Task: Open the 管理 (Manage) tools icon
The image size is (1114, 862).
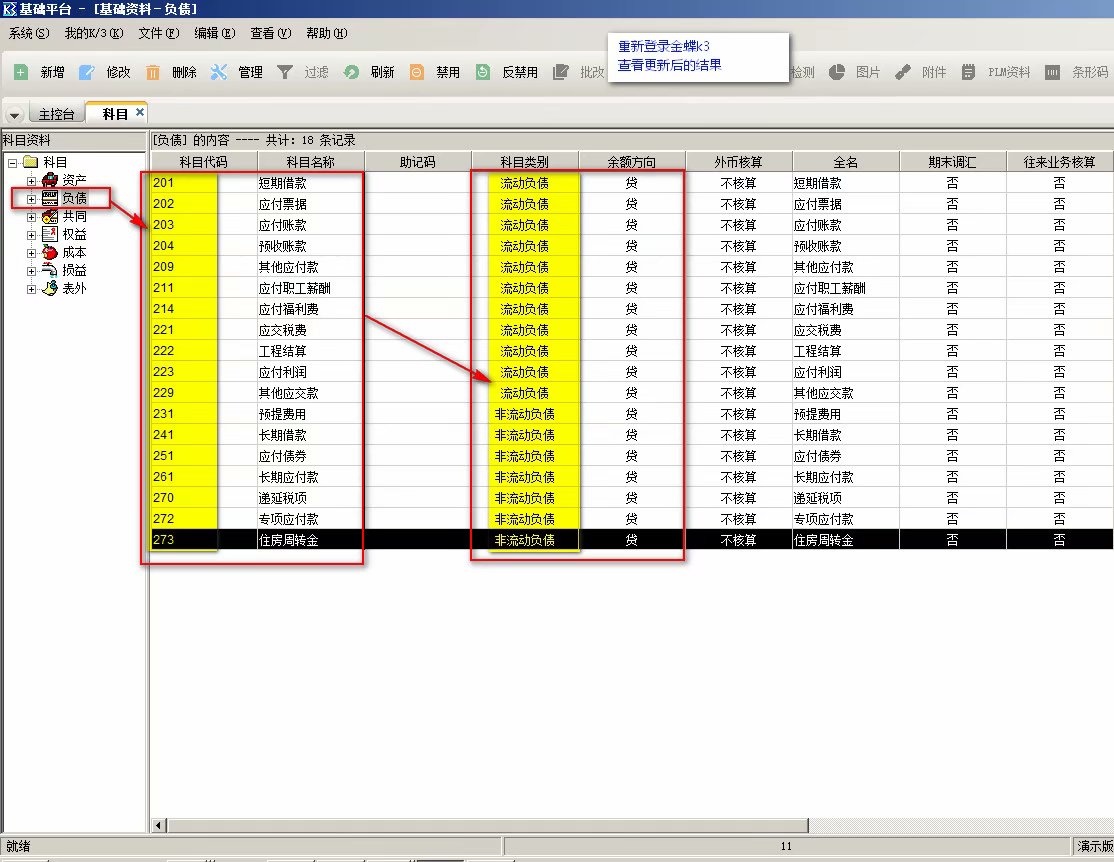Action: [x=219, y=72]
